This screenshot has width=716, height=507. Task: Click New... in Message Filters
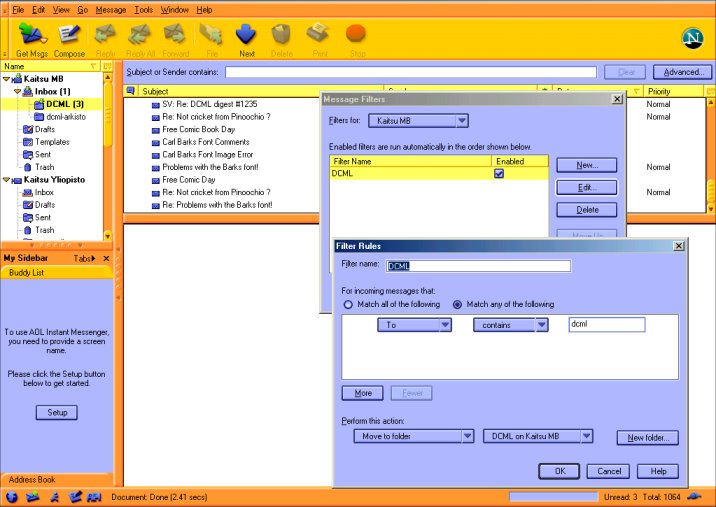pyautogui.click(x=587, y=165)
